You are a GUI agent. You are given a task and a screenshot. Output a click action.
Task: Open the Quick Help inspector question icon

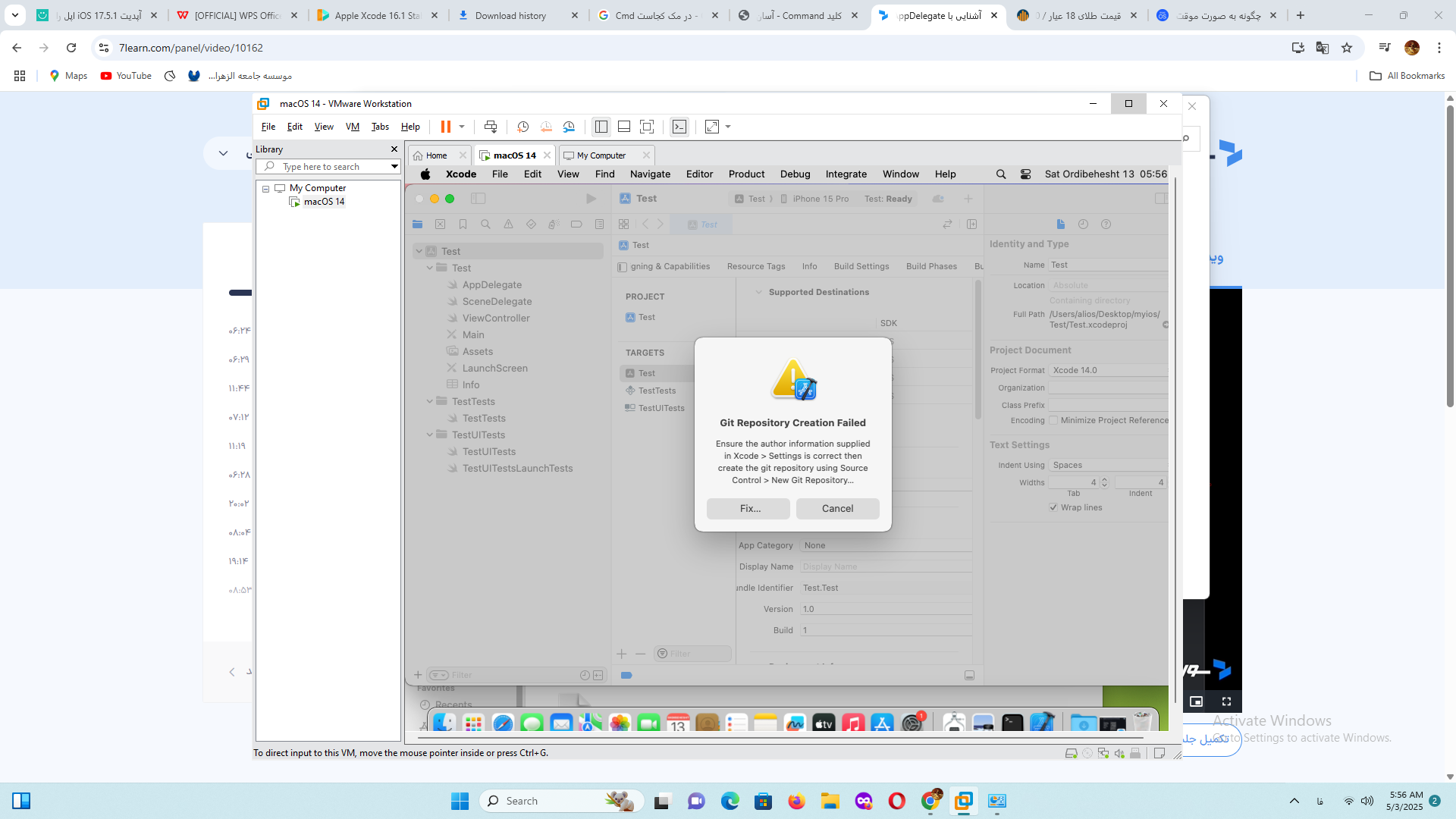coord(1106,224)
